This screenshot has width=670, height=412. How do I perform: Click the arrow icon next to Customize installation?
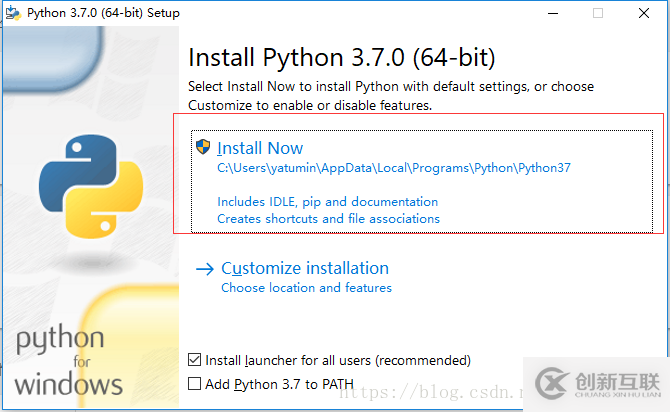point(205,268)
